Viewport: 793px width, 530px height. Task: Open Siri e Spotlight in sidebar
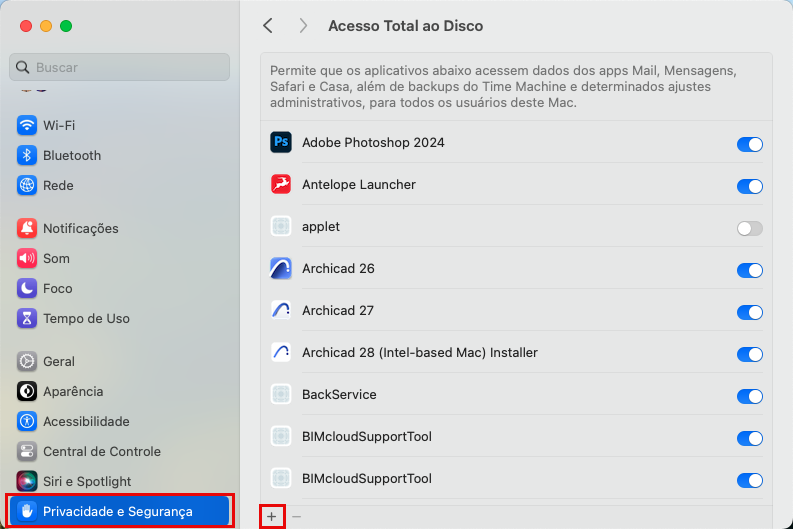click(x=87, y=481)
